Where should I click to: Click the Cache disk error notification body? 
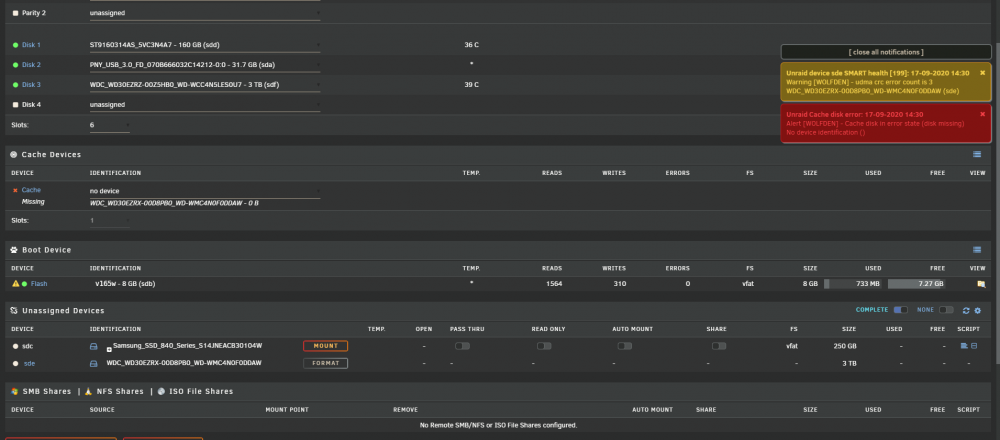point(886,124)
